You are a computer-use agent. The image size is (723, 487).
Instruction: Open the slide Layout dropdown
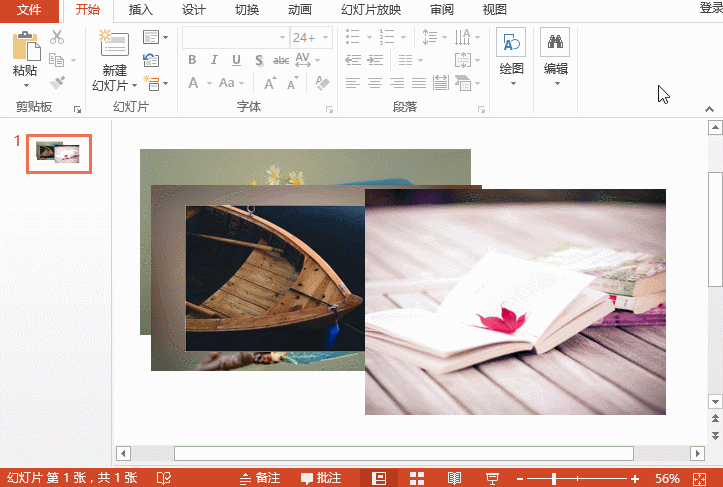(155, 37)
